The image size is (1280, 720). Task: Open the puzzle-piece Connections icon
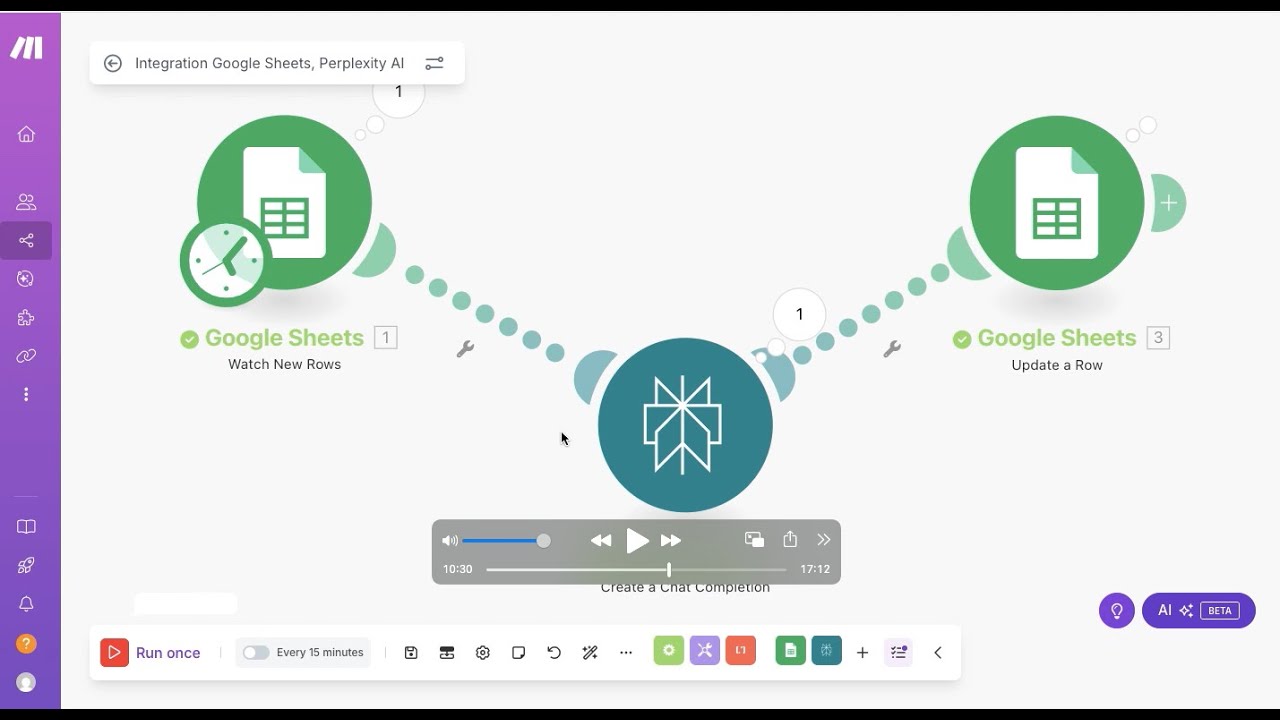click(27, 318)
